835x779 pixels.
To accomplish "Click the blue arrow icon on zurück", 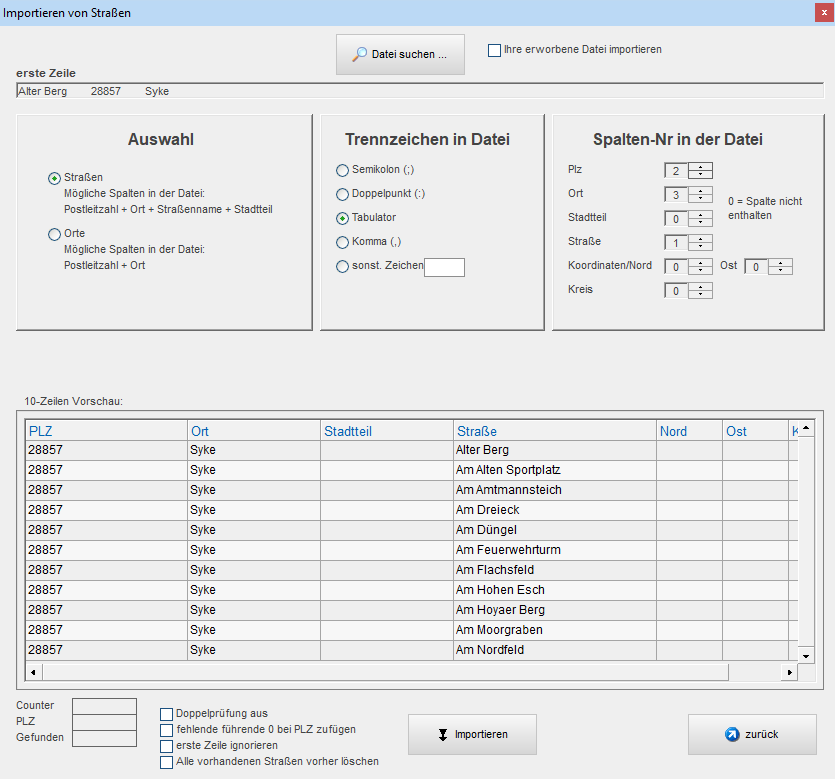I will pyautogui.click(x=732, y=735).
